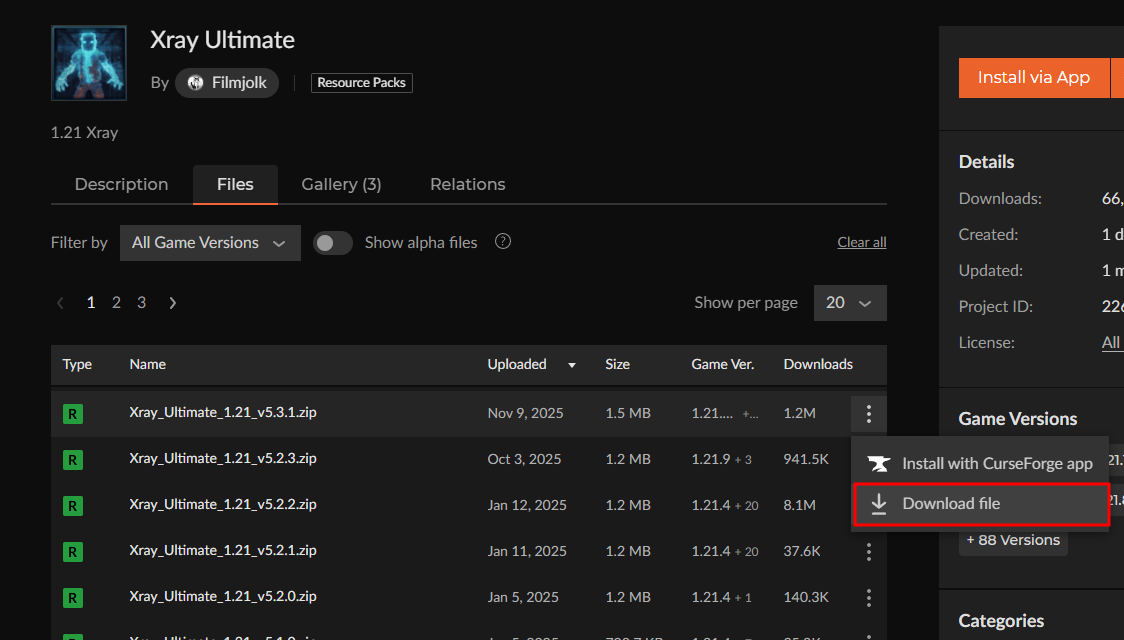Click the 941.5K downloads value
Screen dimensions: 1124x640
click(x=806, y=459)
